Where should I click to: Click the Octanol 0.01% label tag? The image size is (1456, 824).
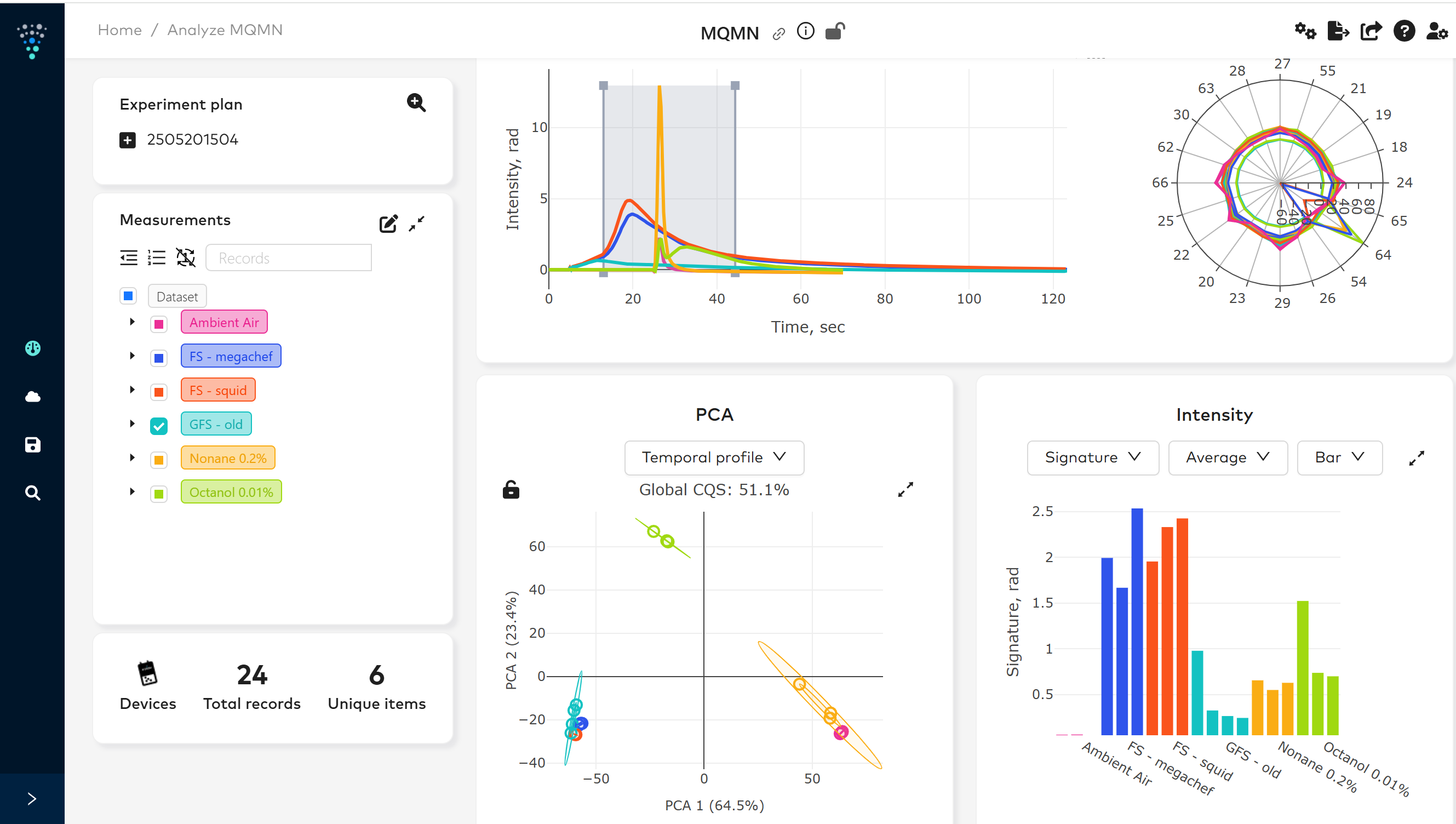click(231, 492)
